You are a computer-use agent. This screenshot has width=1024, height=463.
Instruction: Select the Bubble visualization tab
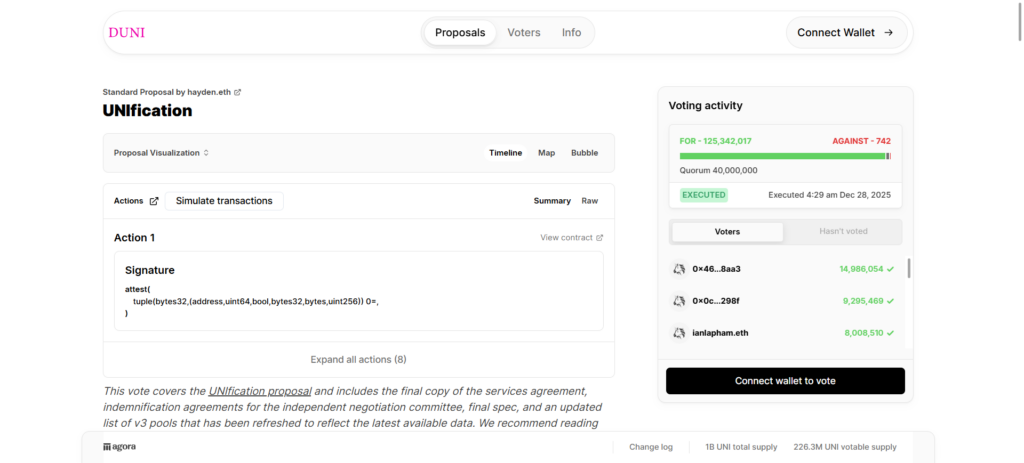pyautogui.click(x=584, y=153)
